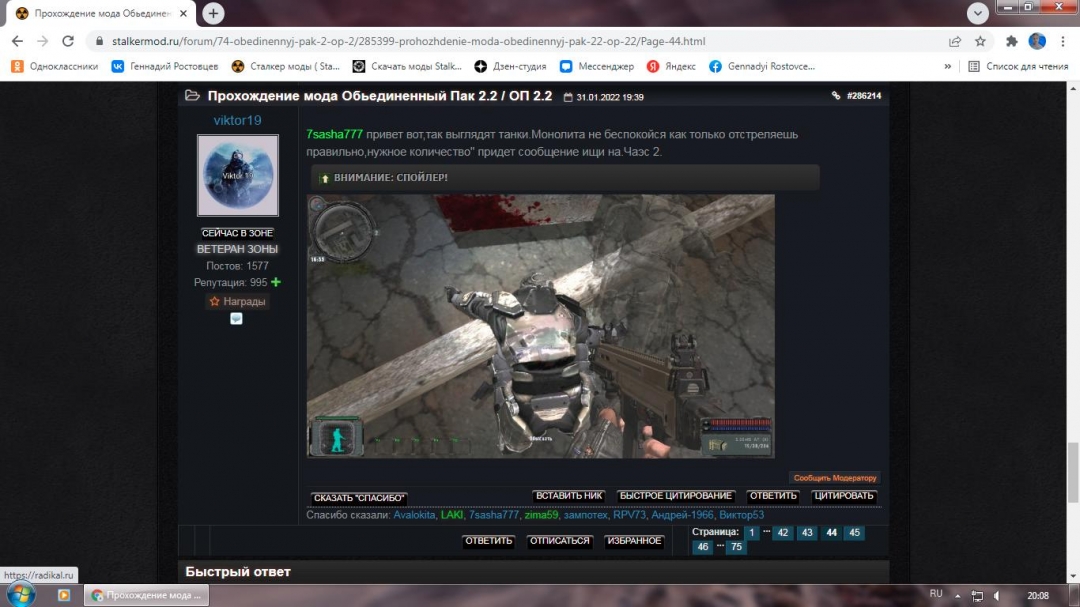This screenshot has width=1080, height=607.
Task: Open the Chrome profile avatar
Action: point(1037,41)
